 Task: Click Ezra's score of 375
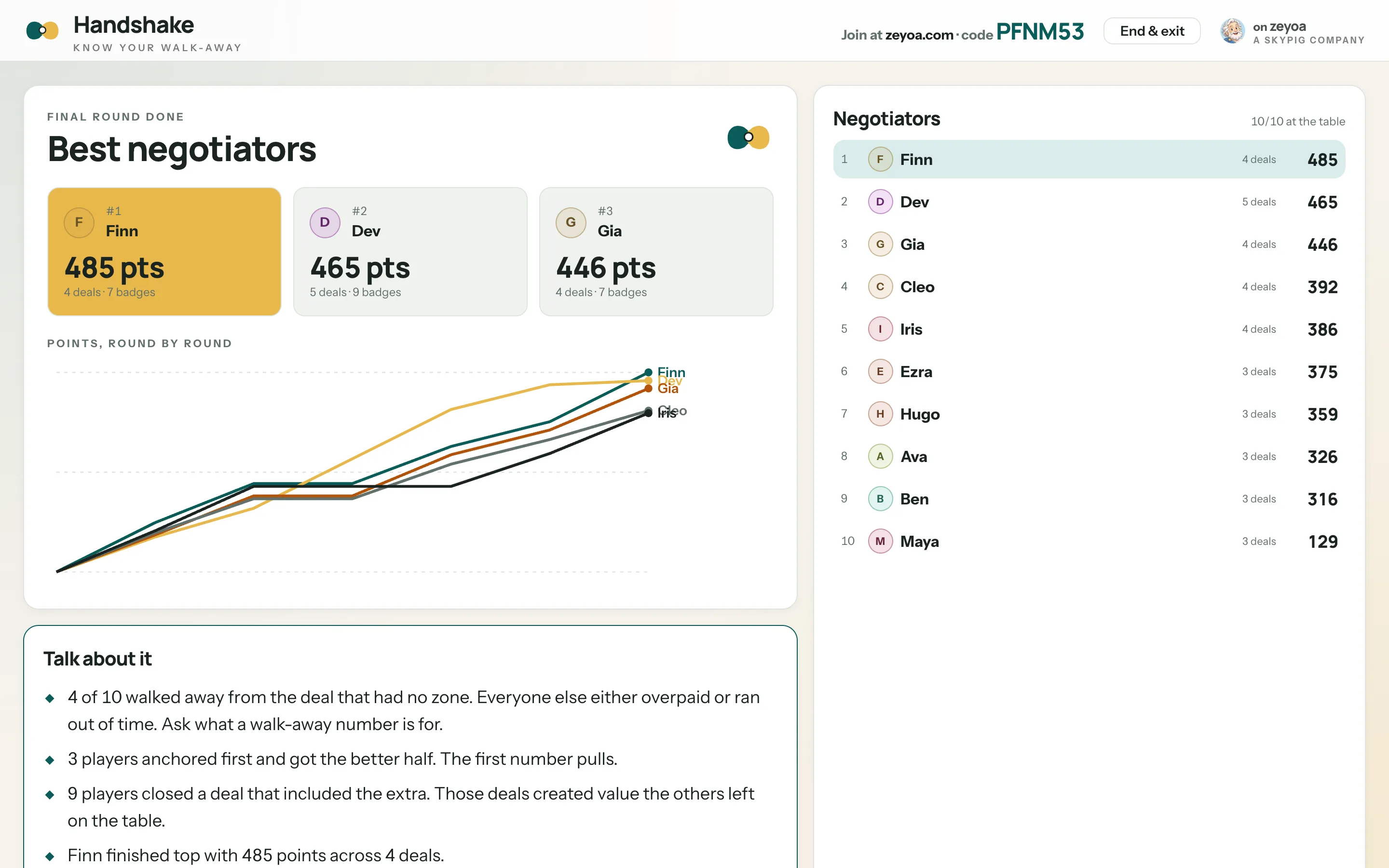(x=1322, y=371)
